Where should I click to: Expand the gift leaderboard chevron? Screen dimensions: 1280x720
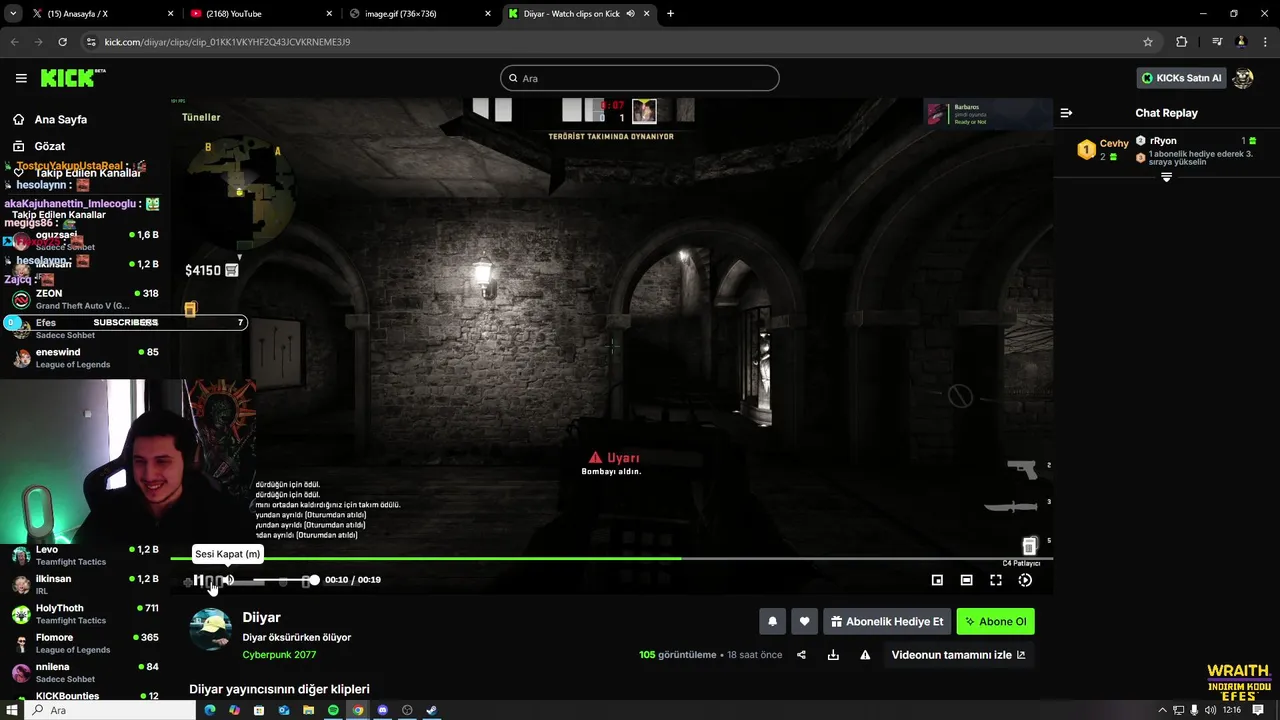pyautogui.click(x=1166, y=177)
